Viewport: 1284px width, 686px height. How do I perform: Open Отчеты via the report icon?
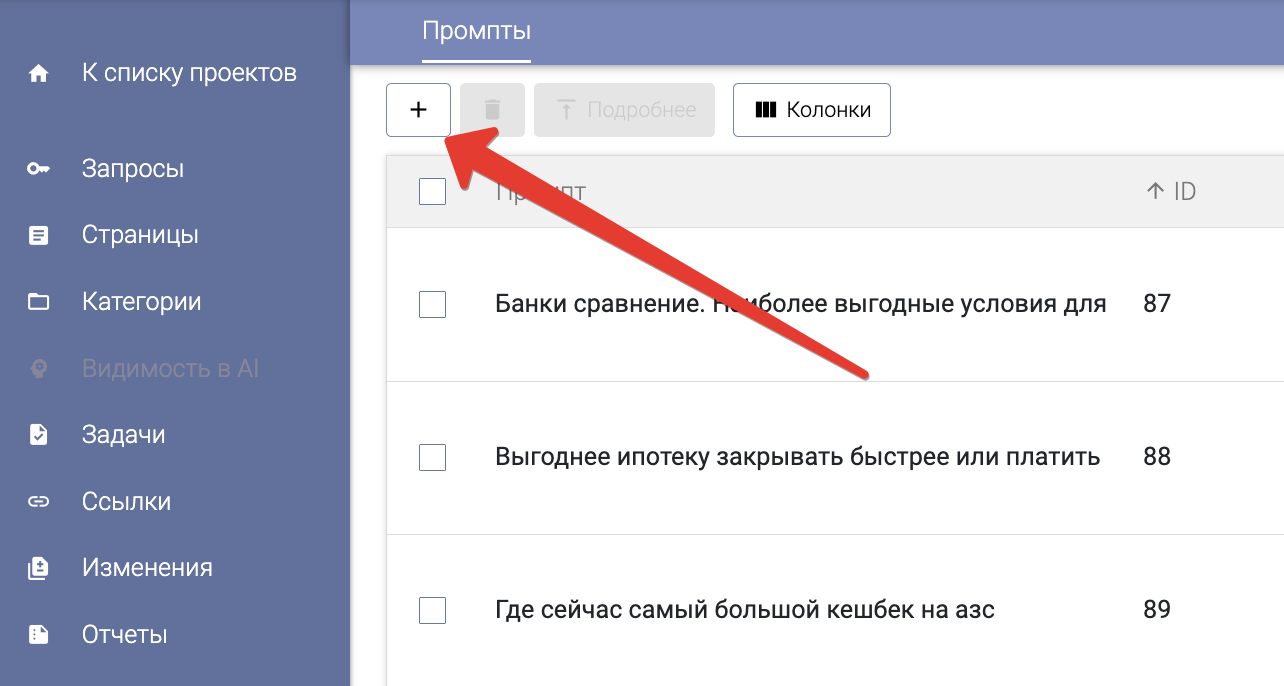39,635
